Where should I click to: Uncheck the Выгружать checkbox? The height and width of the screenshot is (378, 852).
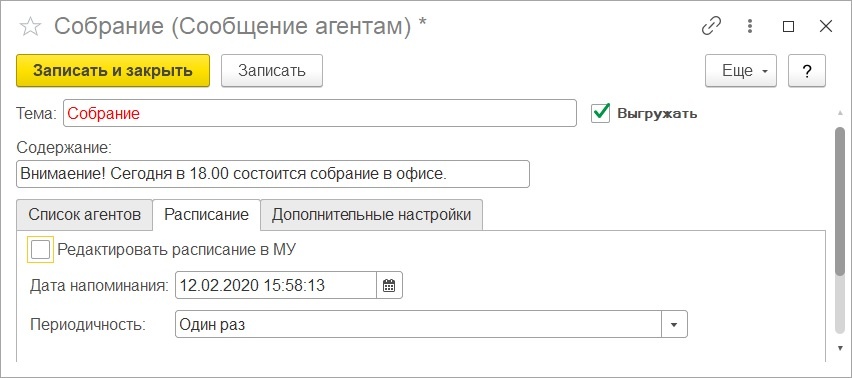(601, 114)
